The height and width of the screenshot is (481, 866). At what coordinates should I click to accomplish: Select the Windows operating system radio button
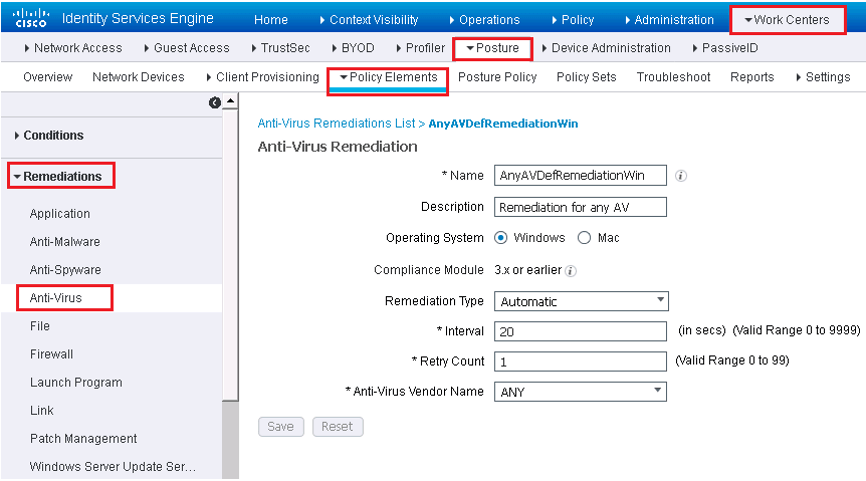tap(500, 238)
